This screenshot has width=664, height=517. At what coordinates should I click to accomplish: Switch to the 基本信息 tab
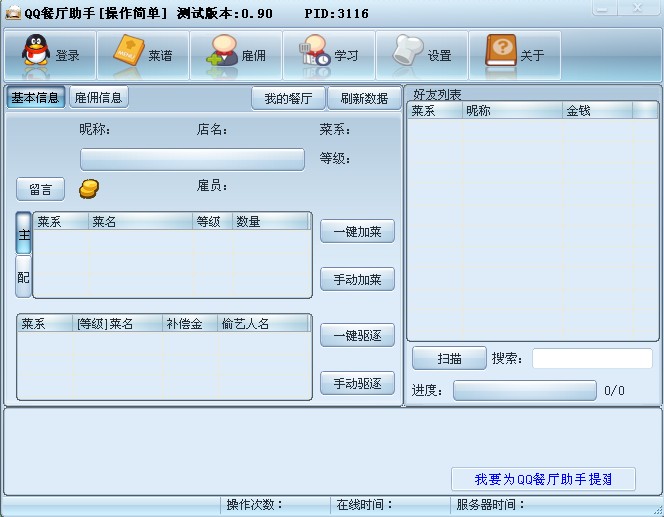[x=36, y=97]
